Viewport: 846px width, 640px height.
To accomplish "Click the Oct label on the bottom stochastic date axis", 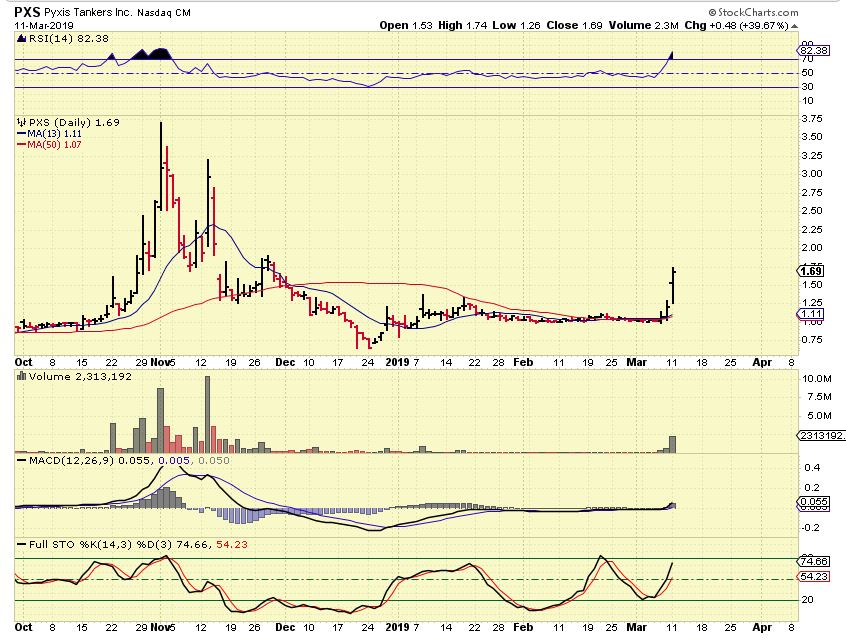I will (23, 627).
